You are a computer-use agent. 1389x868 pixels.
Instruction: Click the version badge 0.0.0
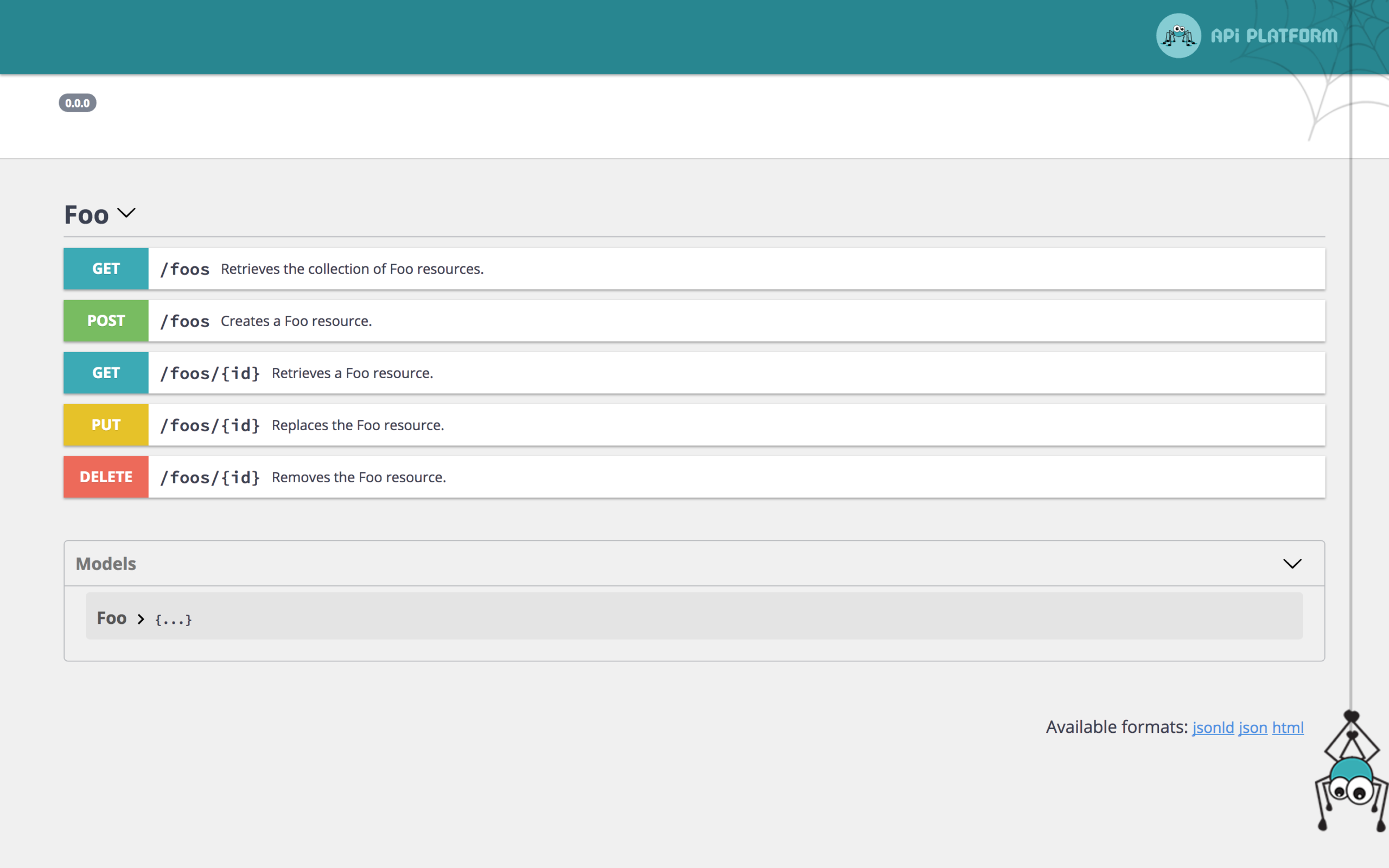[78, 103]
